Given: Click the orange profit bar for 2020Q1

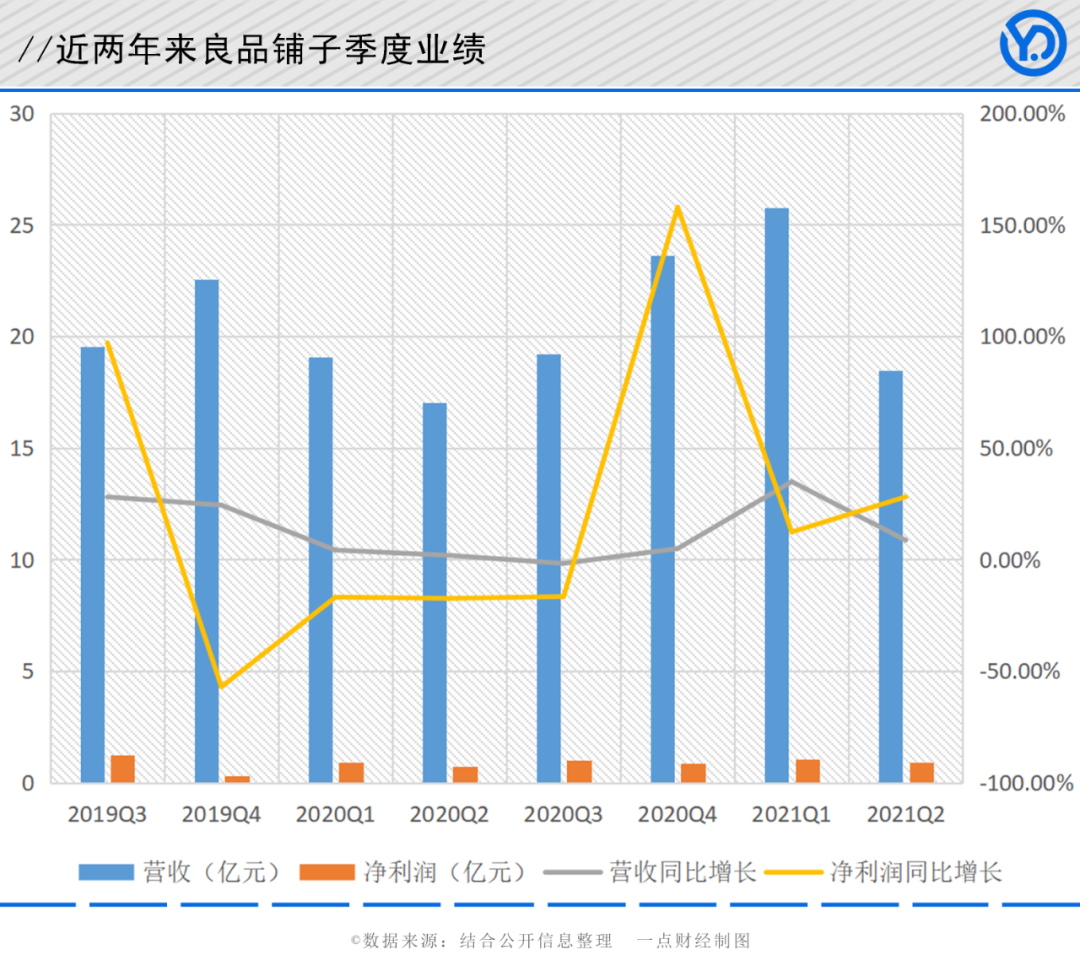Looking at the screenshot, I should tap(351, 772).
